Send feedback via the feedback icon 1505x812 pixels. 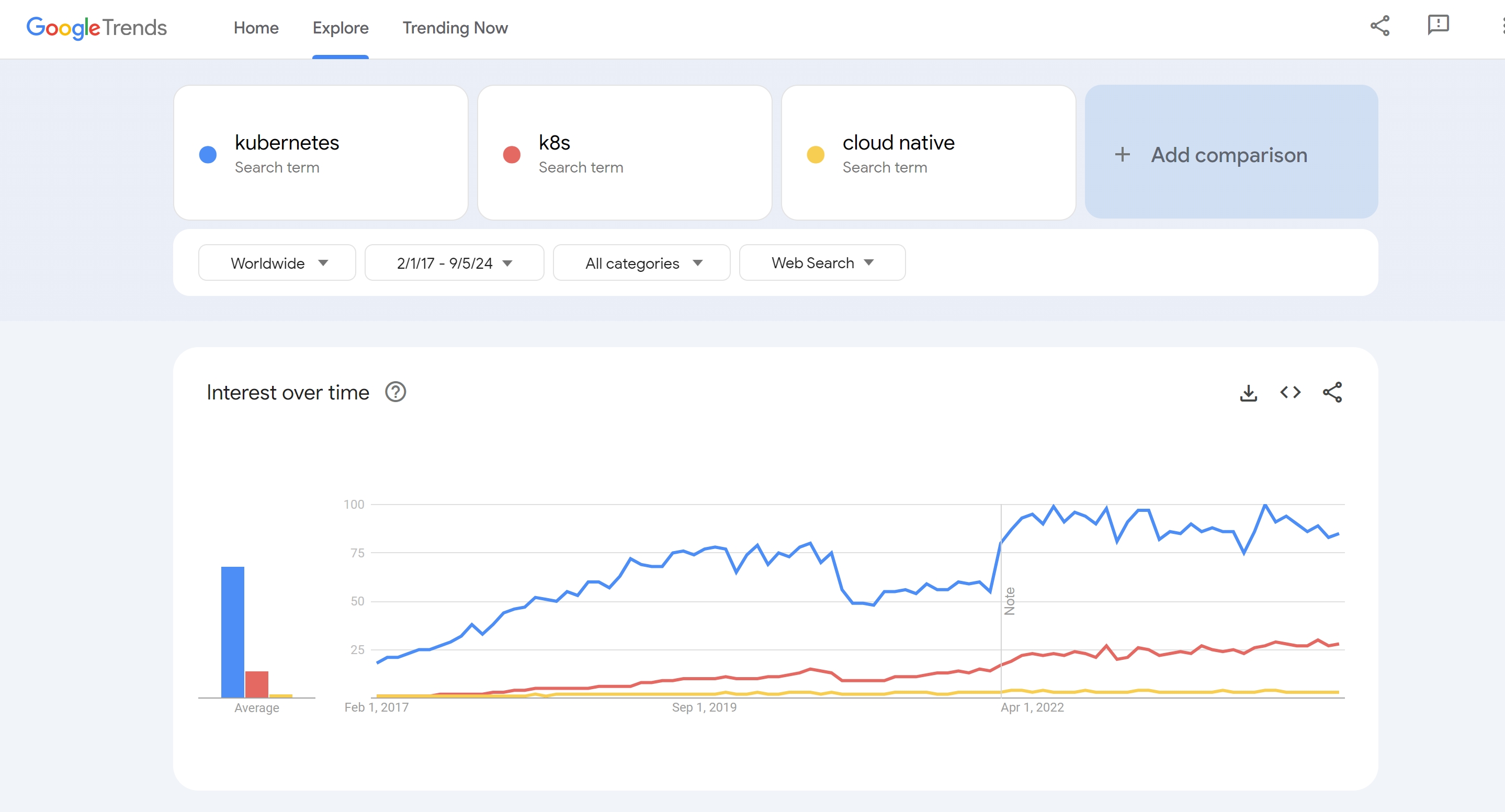1438,26
